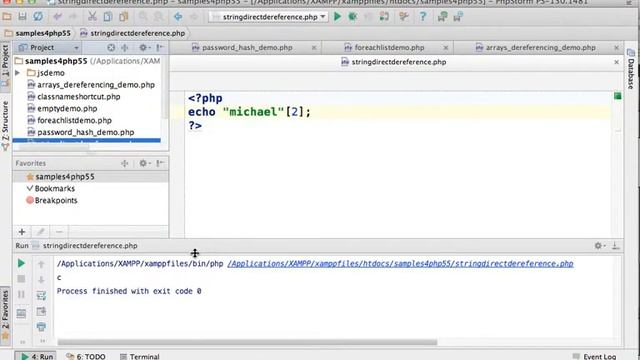
Task: Switch to the arrays_dereferencing_demo.php tab
Action: pyautogui.click(x=540, y=48)
